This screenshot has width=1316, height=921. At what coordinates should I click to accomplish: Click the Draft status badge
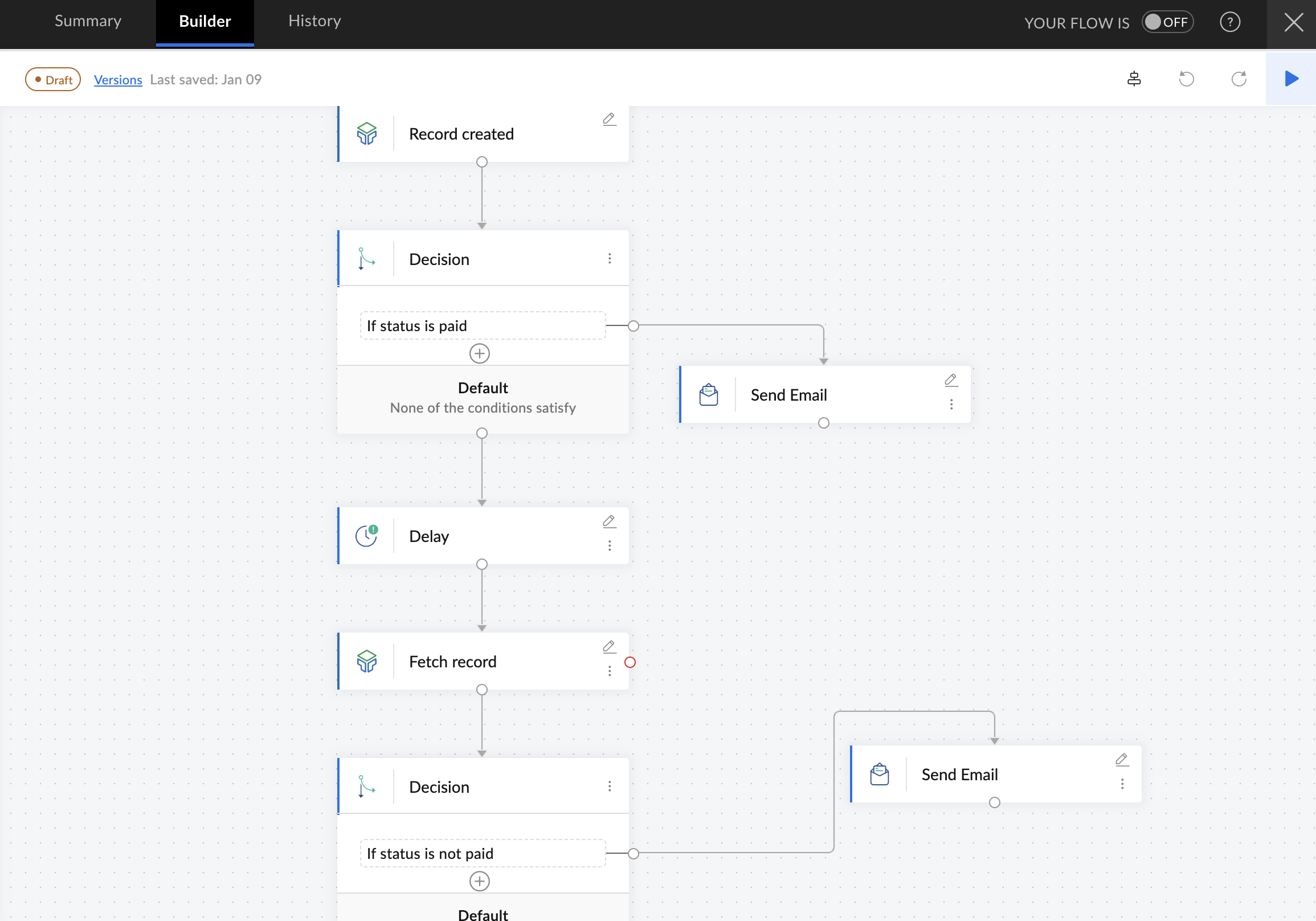(53, 80)
